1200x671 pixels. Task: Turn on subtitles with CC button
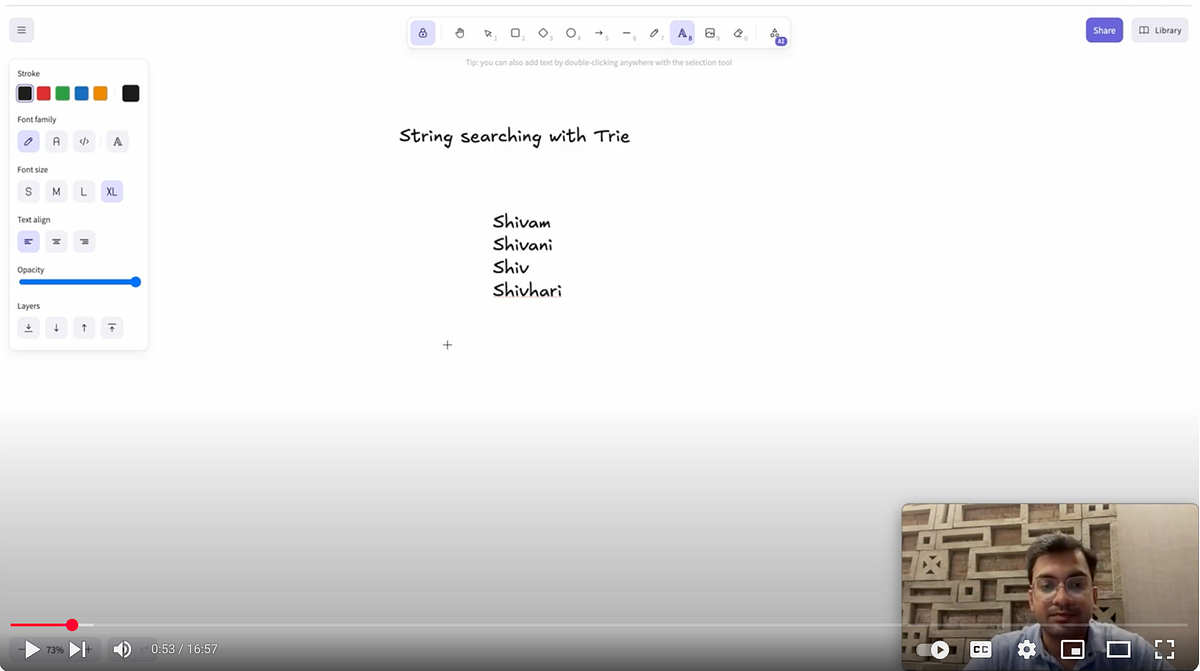(980, 649)
